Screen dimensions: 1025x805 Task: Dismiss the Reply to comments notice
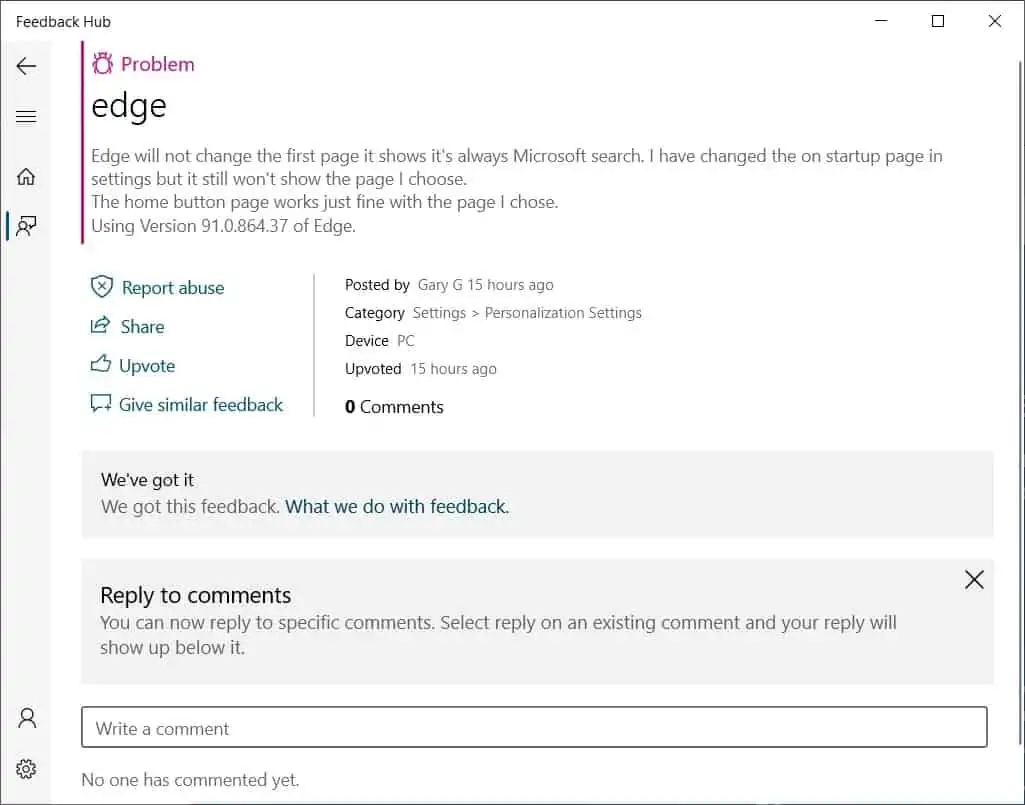pyautogui.click(x=974, y=579)
